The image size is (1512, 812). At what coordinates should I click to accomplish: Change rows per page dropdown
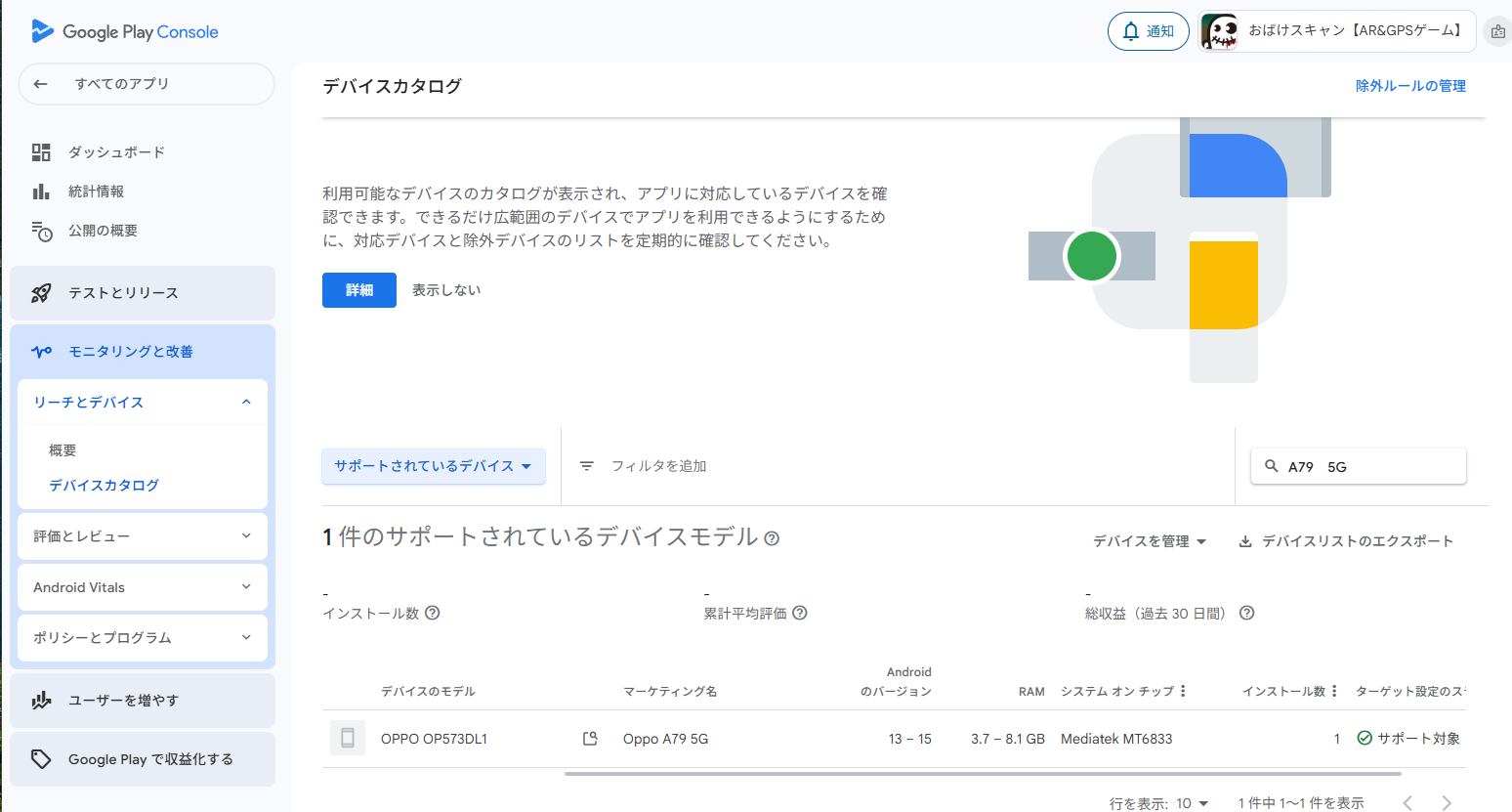(1192, 803)
